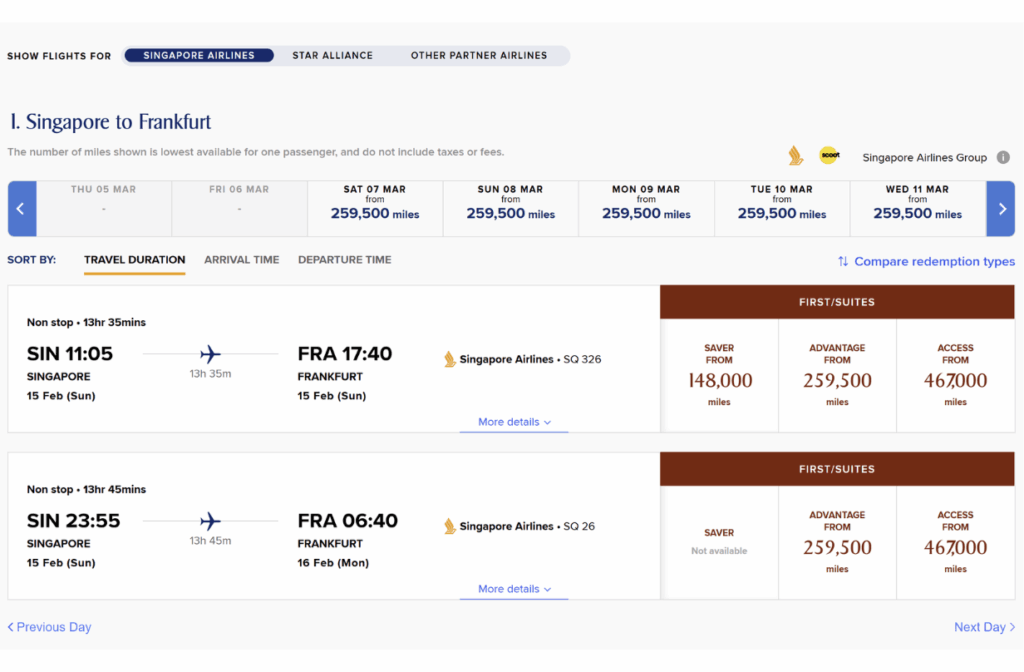This screenshot has height=672, width=1024.
Task: Go to Previous Day results
Action: pos(50,628)
